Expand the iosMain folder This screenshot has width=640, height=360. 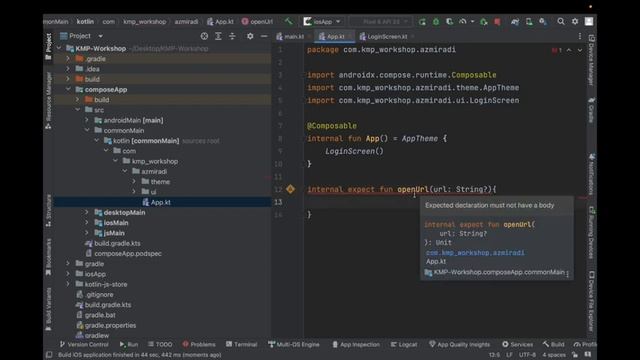[x=87, y=222]
